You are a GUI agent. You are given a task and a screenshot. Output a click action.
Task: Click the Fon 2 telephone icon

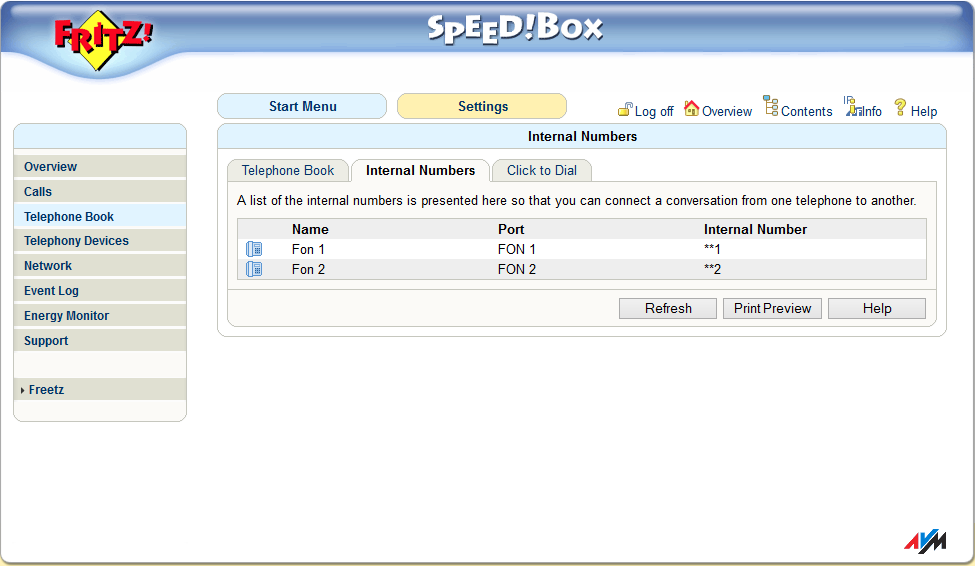click(x=254, y=269)
